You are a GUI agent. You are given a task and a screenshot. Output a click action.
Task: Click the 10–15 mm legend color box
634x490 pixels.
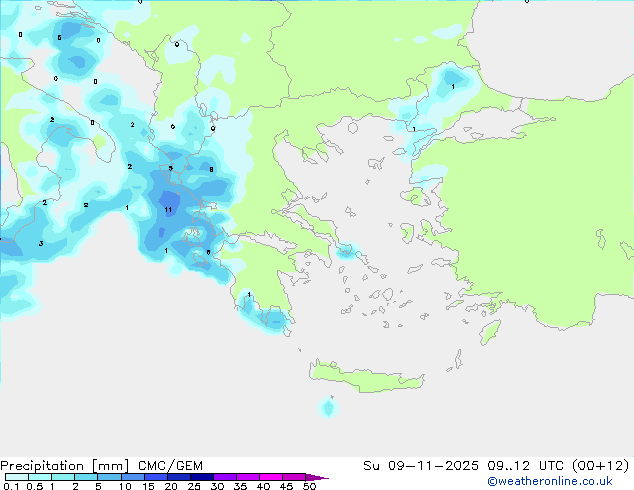[132, 477]
